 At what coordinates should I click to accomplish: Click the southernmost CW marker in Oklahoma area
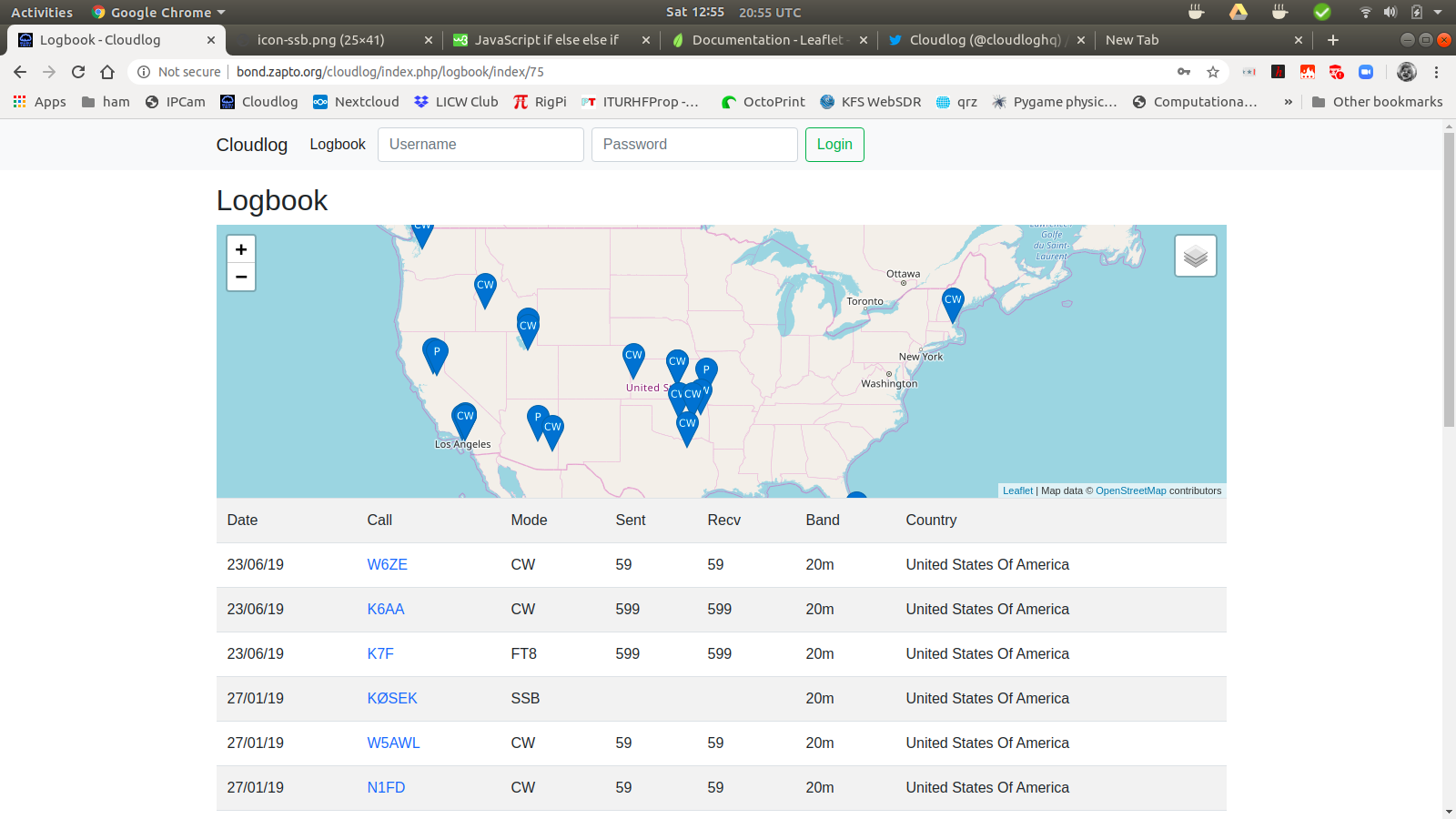pos(687,429)
